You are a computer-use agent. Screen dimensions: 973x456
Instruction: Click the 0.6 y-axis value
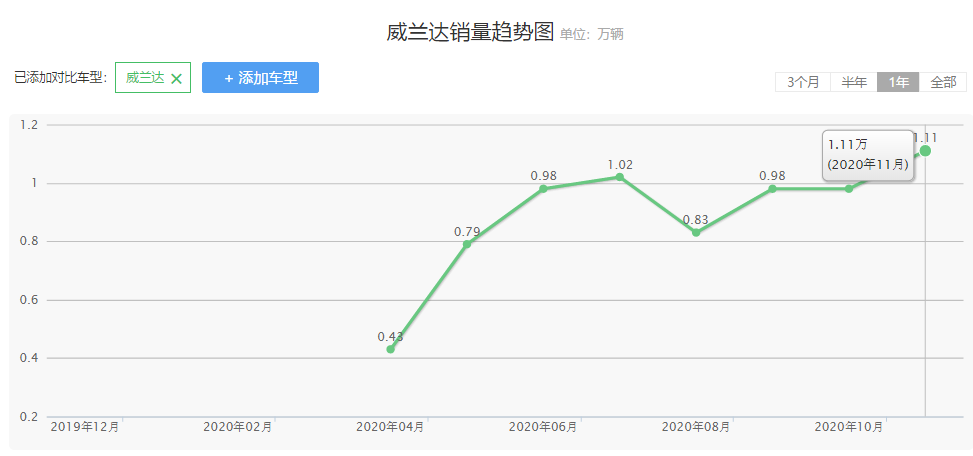click(29, 300)
